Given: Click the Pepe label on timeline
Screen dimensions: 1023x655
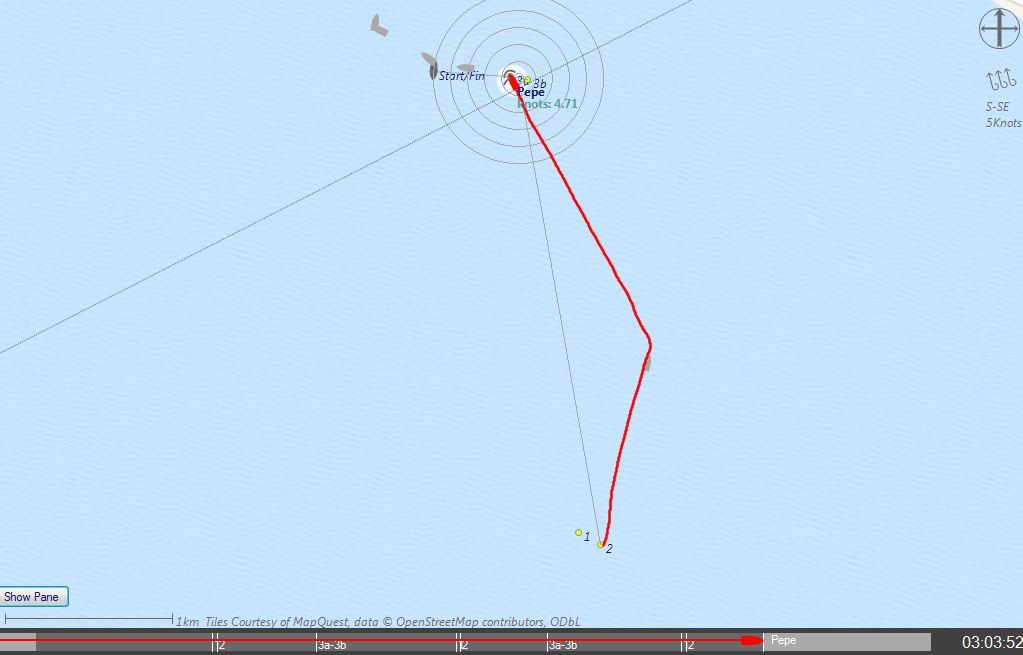Looking at the screenshot, I should click(783, 640).
